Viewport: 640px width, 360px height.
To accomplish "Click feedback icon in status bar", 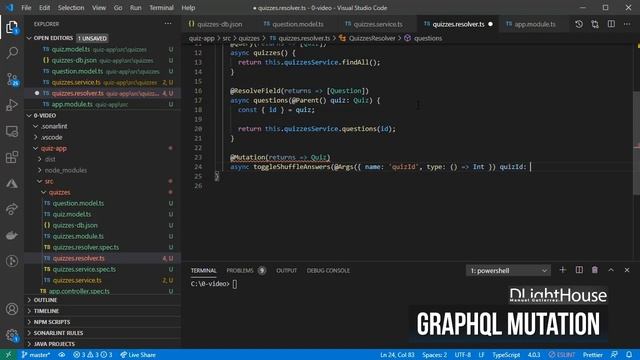I will pos(614,355).
